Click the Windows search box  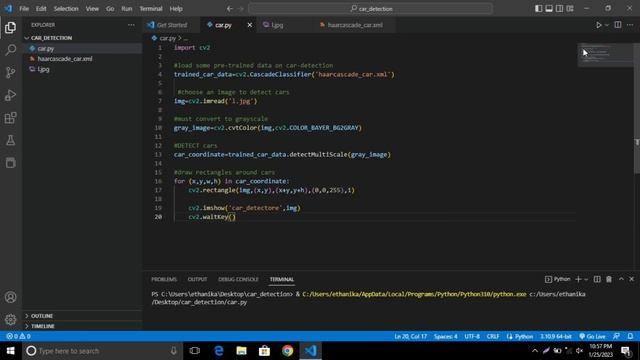click(102, 351)
